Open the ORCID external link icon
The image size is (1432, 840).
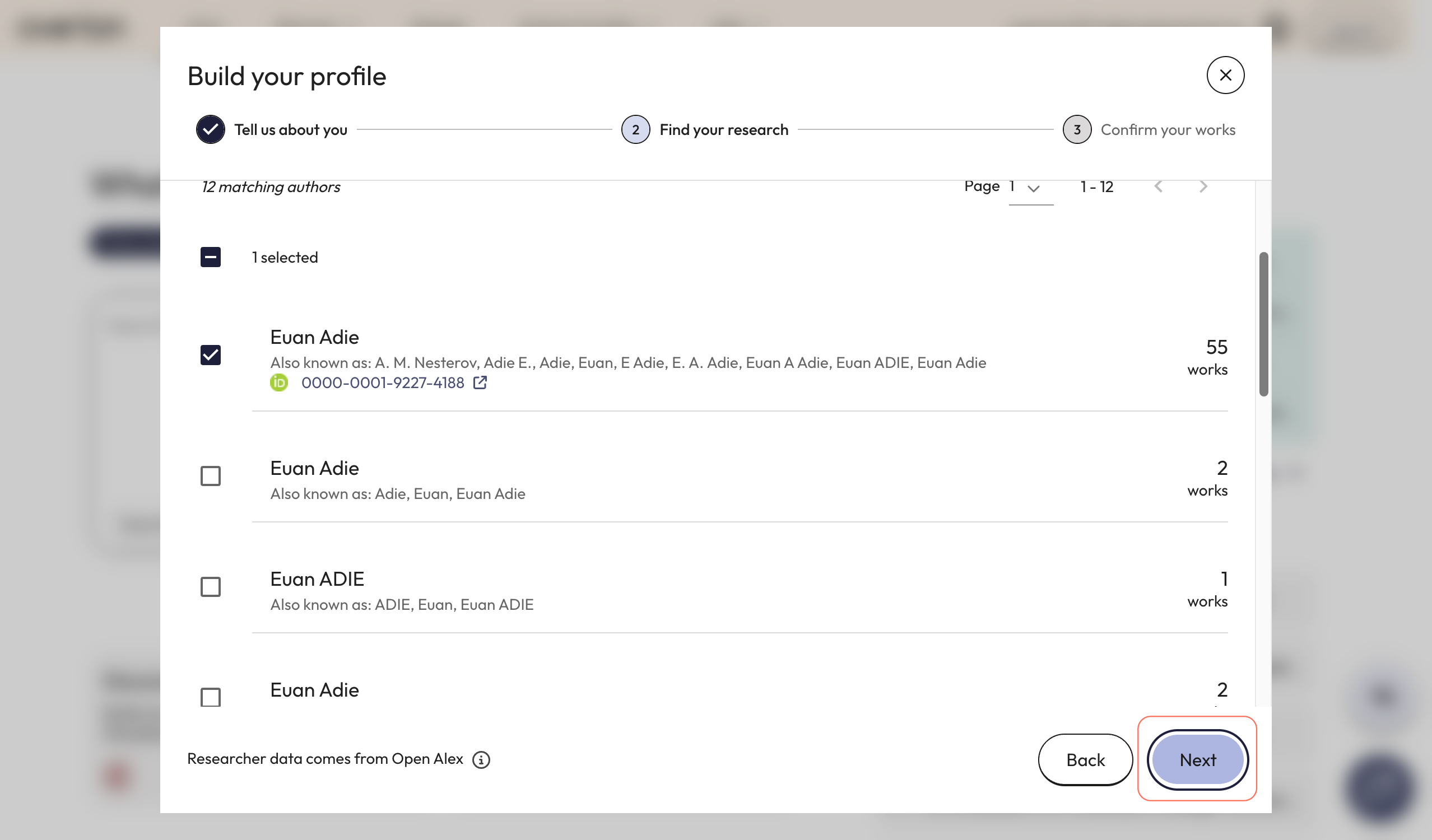[480, 382]
